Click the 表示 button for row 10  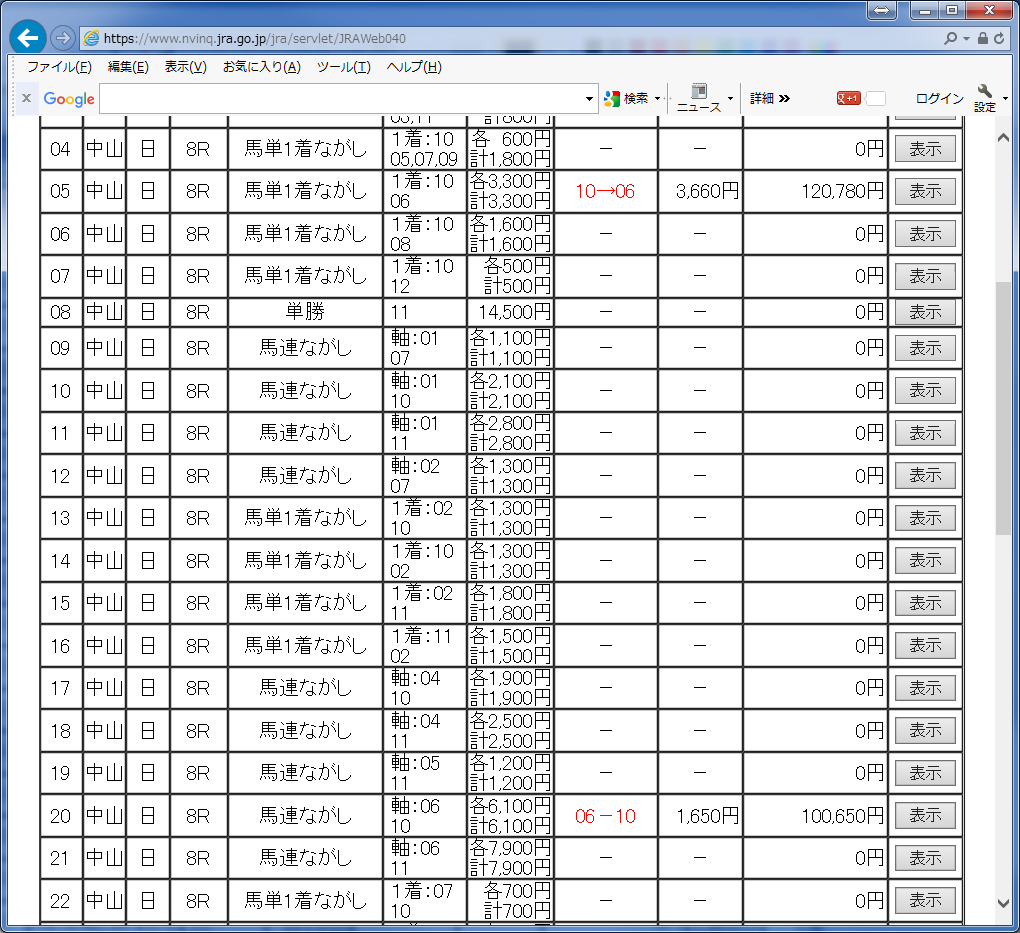[x=925, y=390]
